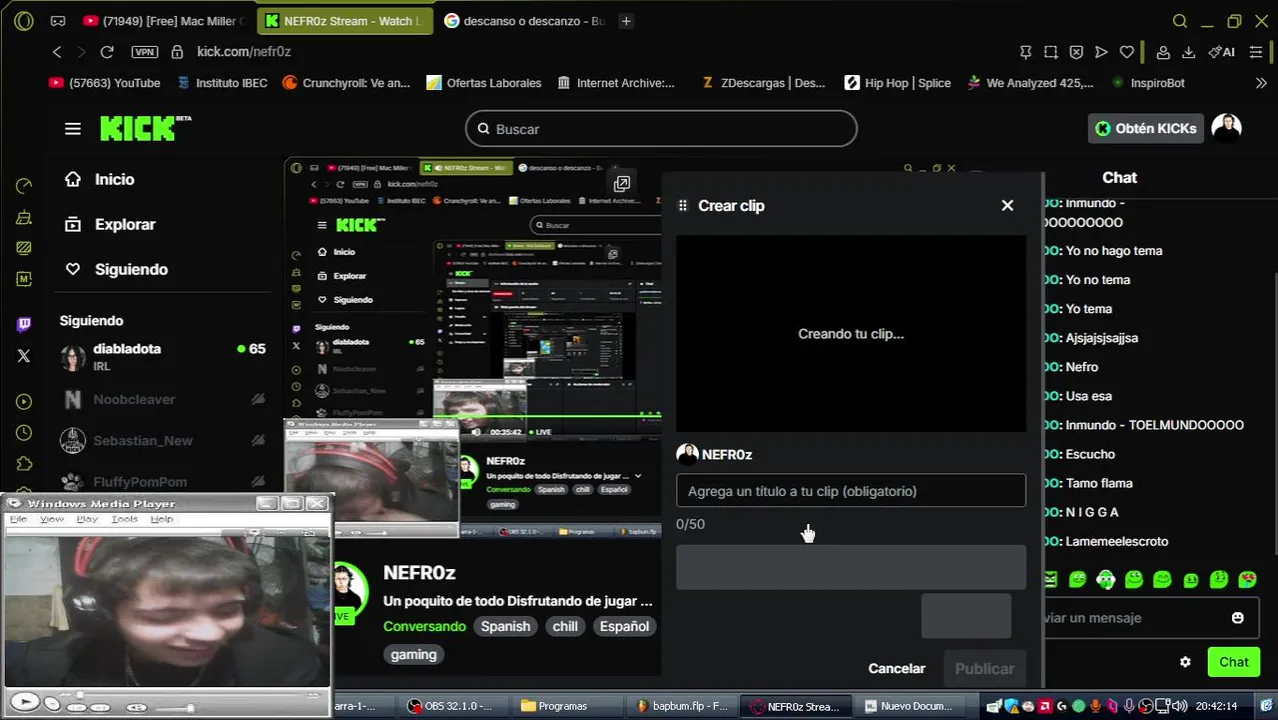Image resolution: width=1278 pixels, height=720 pixels.
Task: Click the Publicar button
Action: (984, 669)
